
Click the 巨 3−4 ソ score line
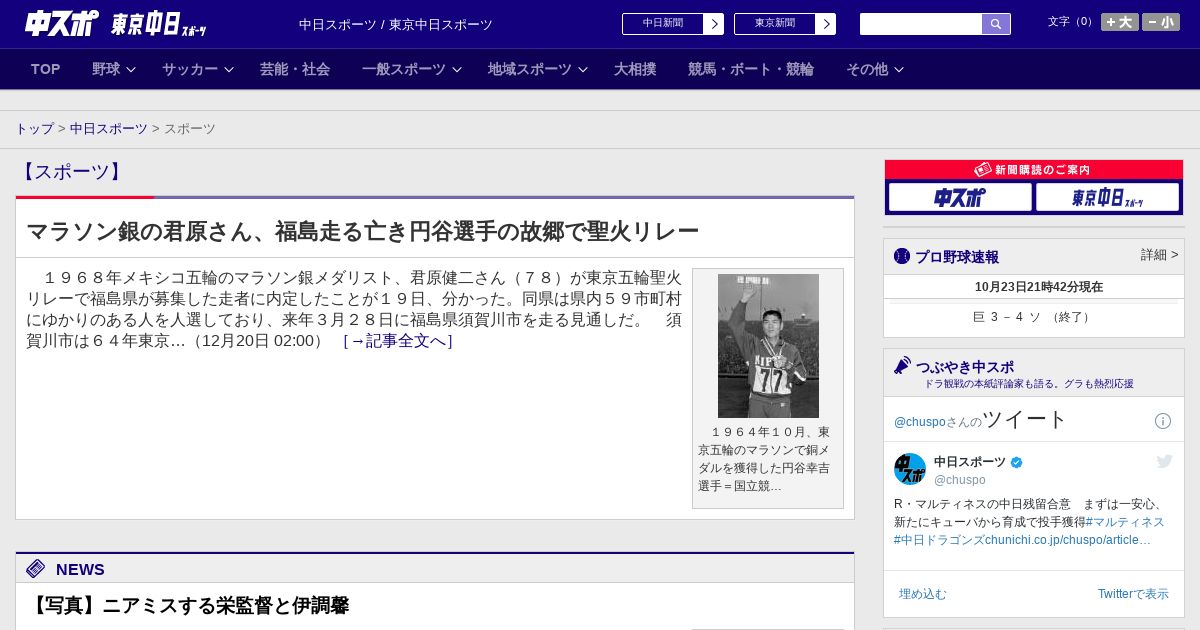1034,317
